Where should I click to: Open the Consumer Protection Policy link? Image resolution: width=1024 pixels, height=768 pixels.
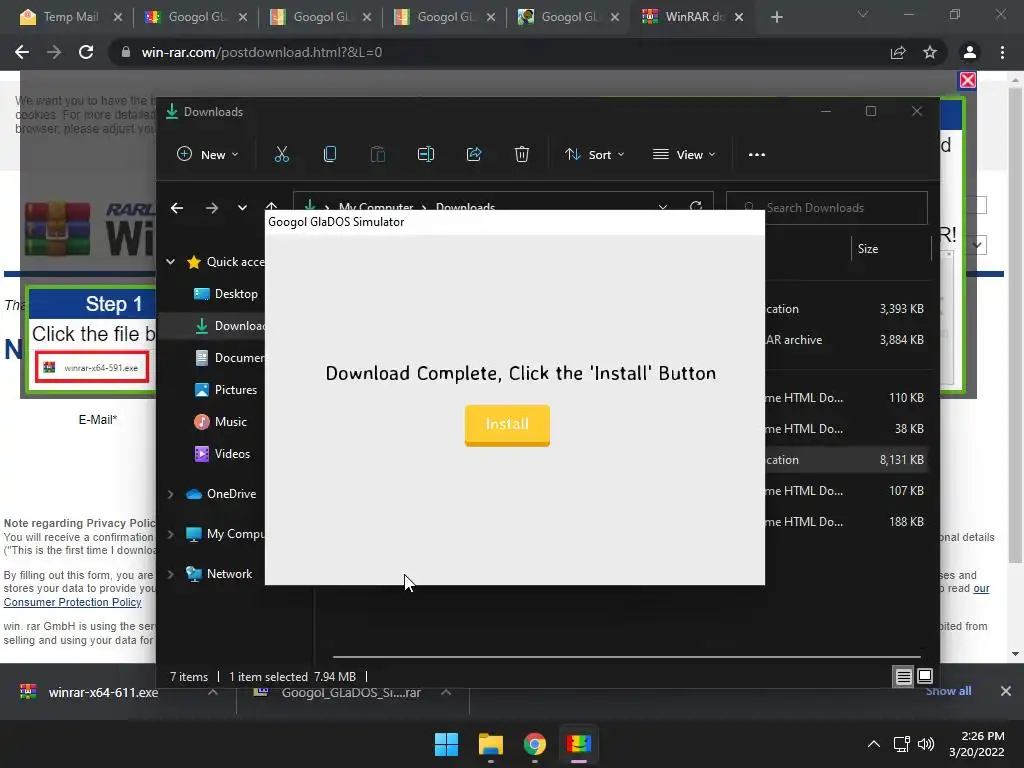click(72, 602)
